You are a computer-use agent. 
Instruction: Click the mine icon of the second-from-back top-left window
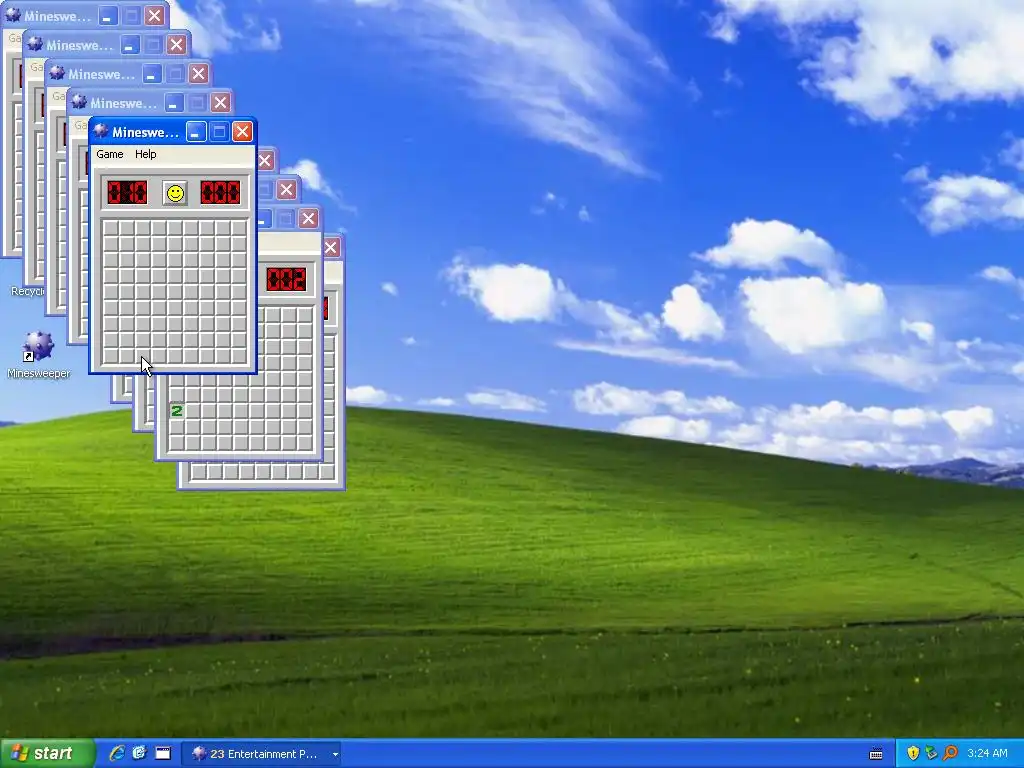click(35, 44)
